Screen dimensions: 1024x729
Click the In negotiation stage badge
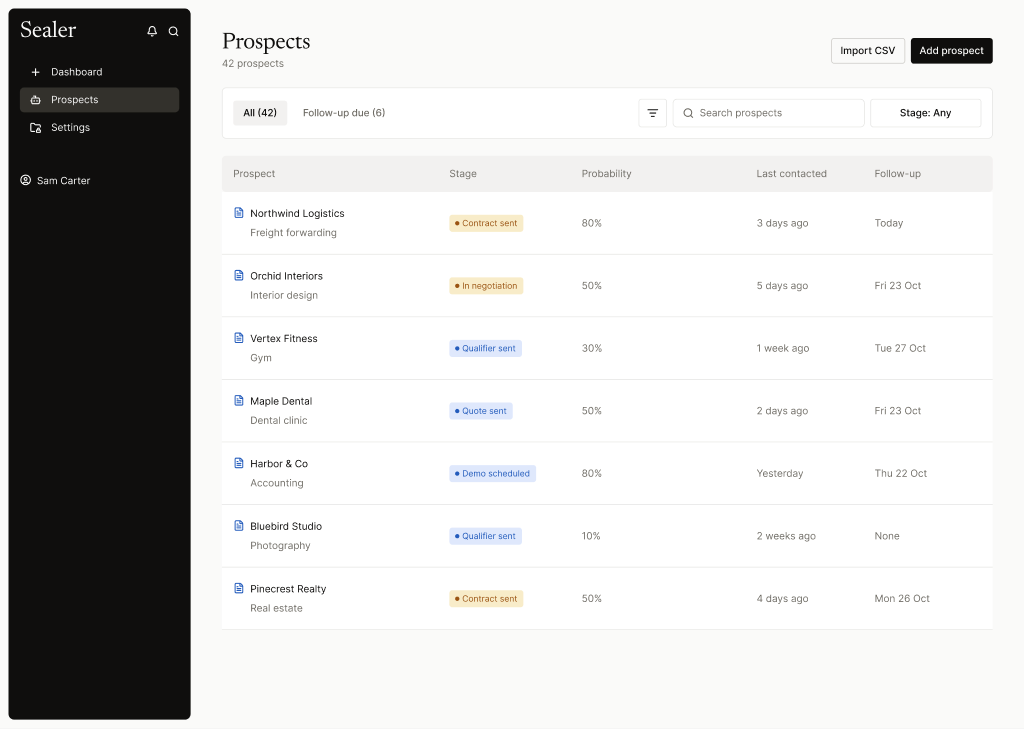[486, 286]
